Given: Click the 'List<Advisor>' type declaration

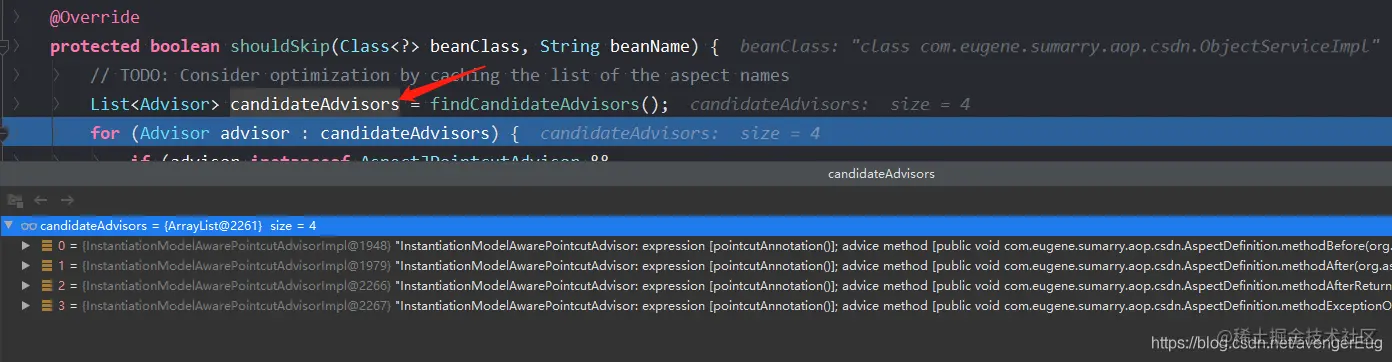Looking at the screenshot, I should 155,104.
